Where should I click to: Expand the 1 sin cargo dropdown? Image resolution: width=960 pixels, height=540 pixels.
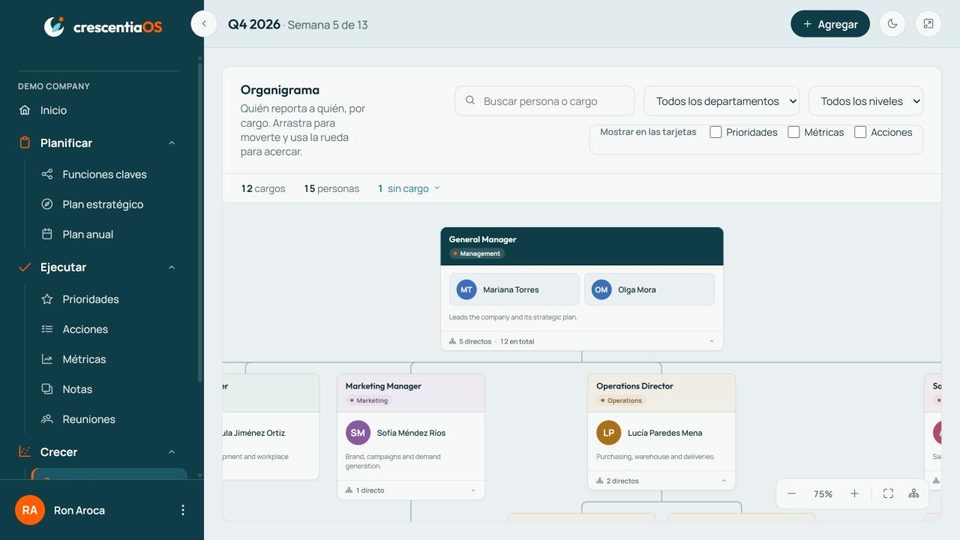[x=409, y=189]
